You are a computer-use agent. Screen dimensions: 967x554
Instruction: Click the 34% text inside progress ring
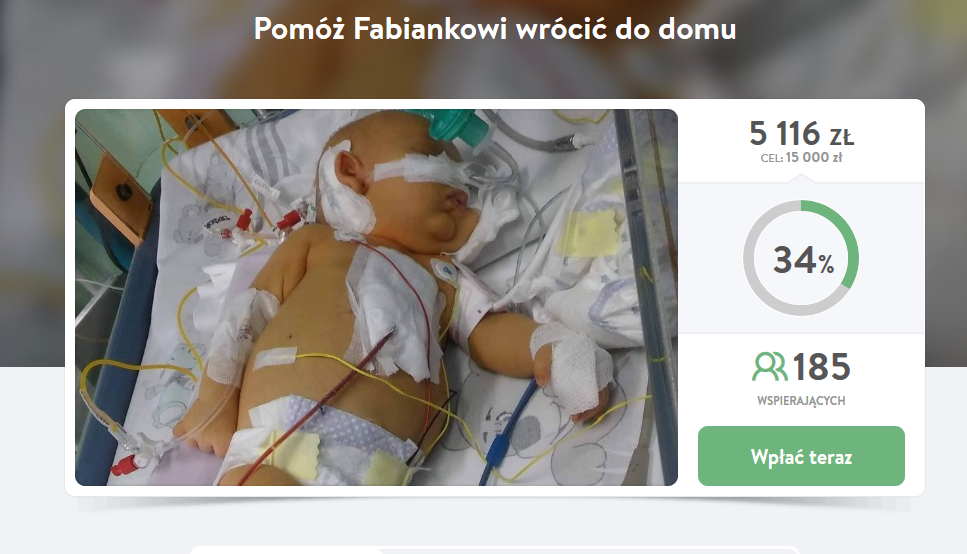pos(804,260)
